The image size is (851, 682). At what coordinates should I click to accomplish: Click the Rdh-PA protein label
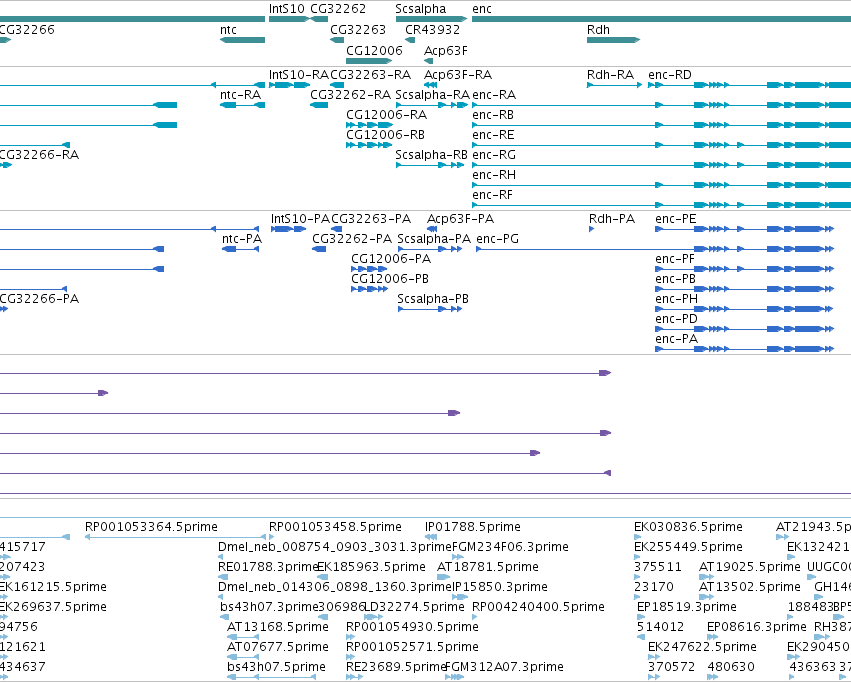pos(612,219)
